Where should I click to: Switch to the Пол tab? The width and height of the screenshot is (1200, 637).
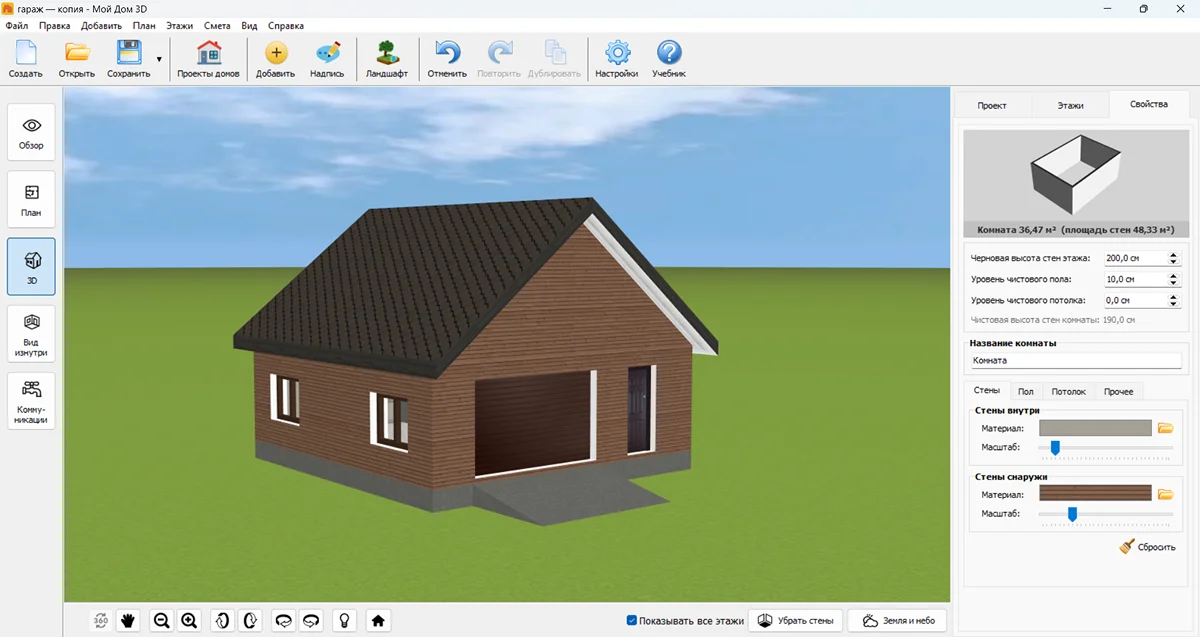click(1026, 391)
